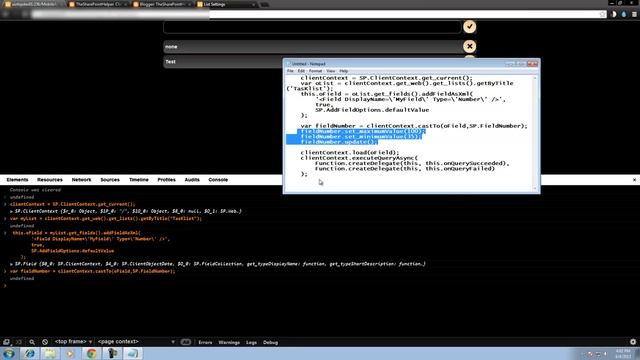Switch to Notepad taskbar icon
Viewport: 640px width, 360px height.
click(133, 353)
